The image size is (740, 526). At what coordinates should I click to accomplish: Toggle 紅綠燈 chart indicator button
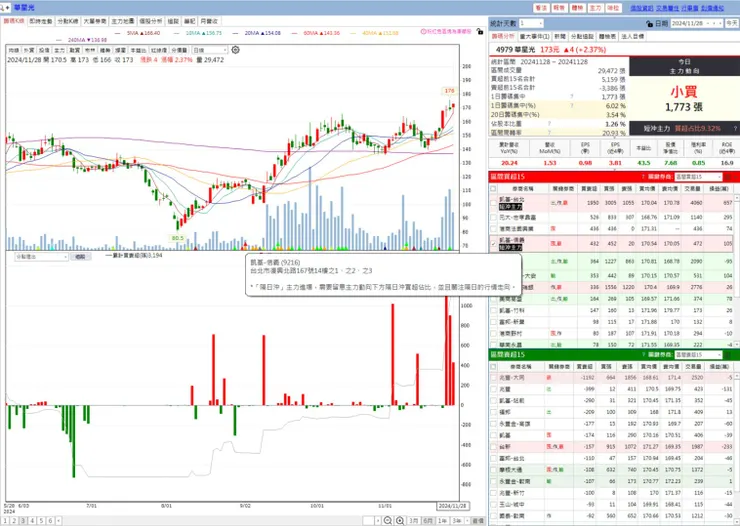pos(159,50)
